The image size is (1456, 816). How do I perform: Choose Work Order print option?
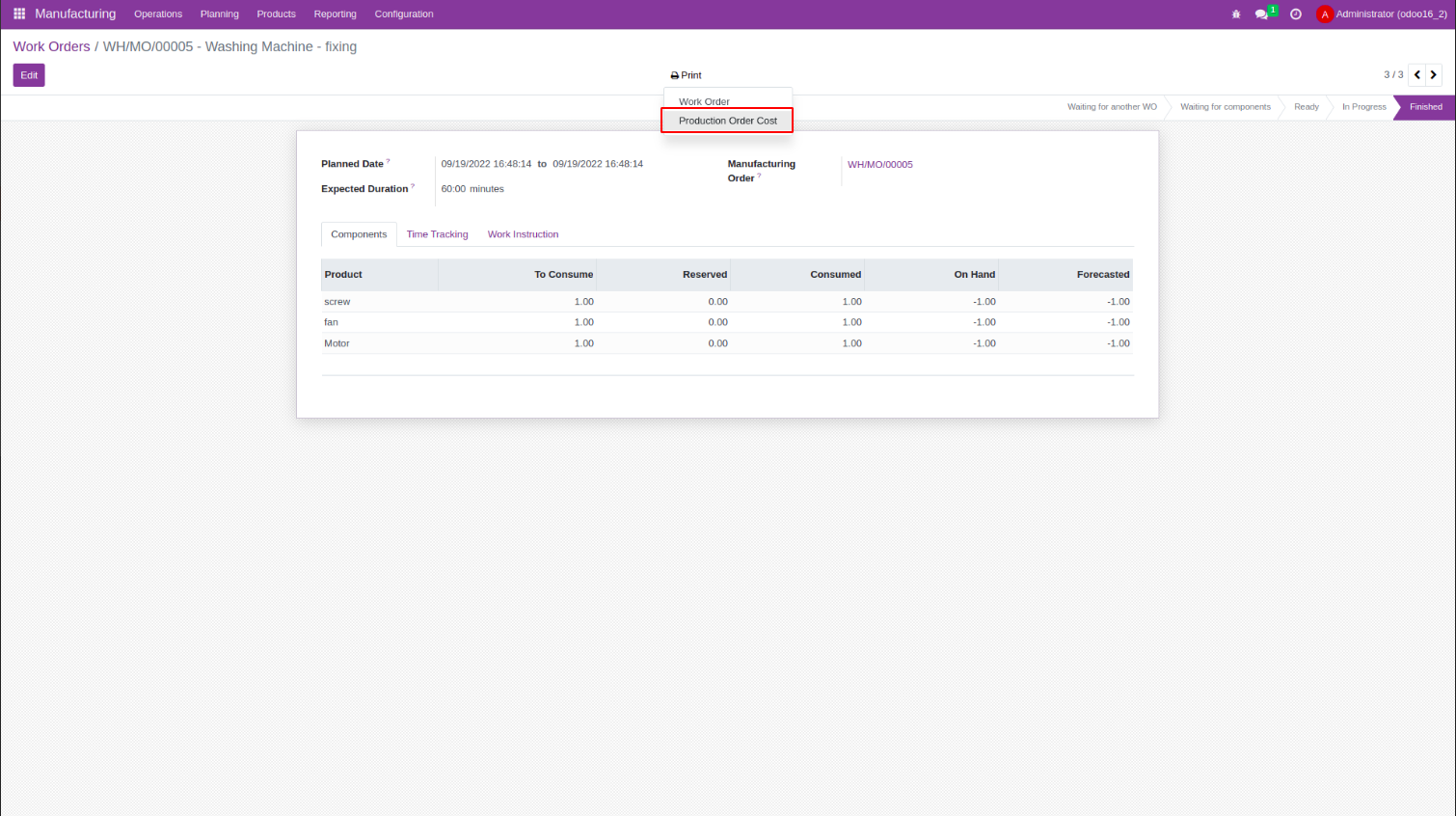pos(704,101)
